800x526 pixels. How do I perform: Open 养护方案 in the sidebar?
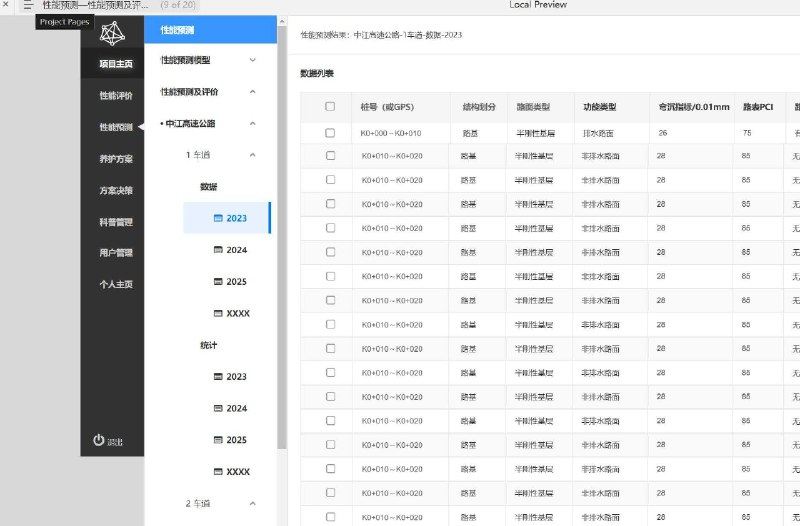(116, 159)
